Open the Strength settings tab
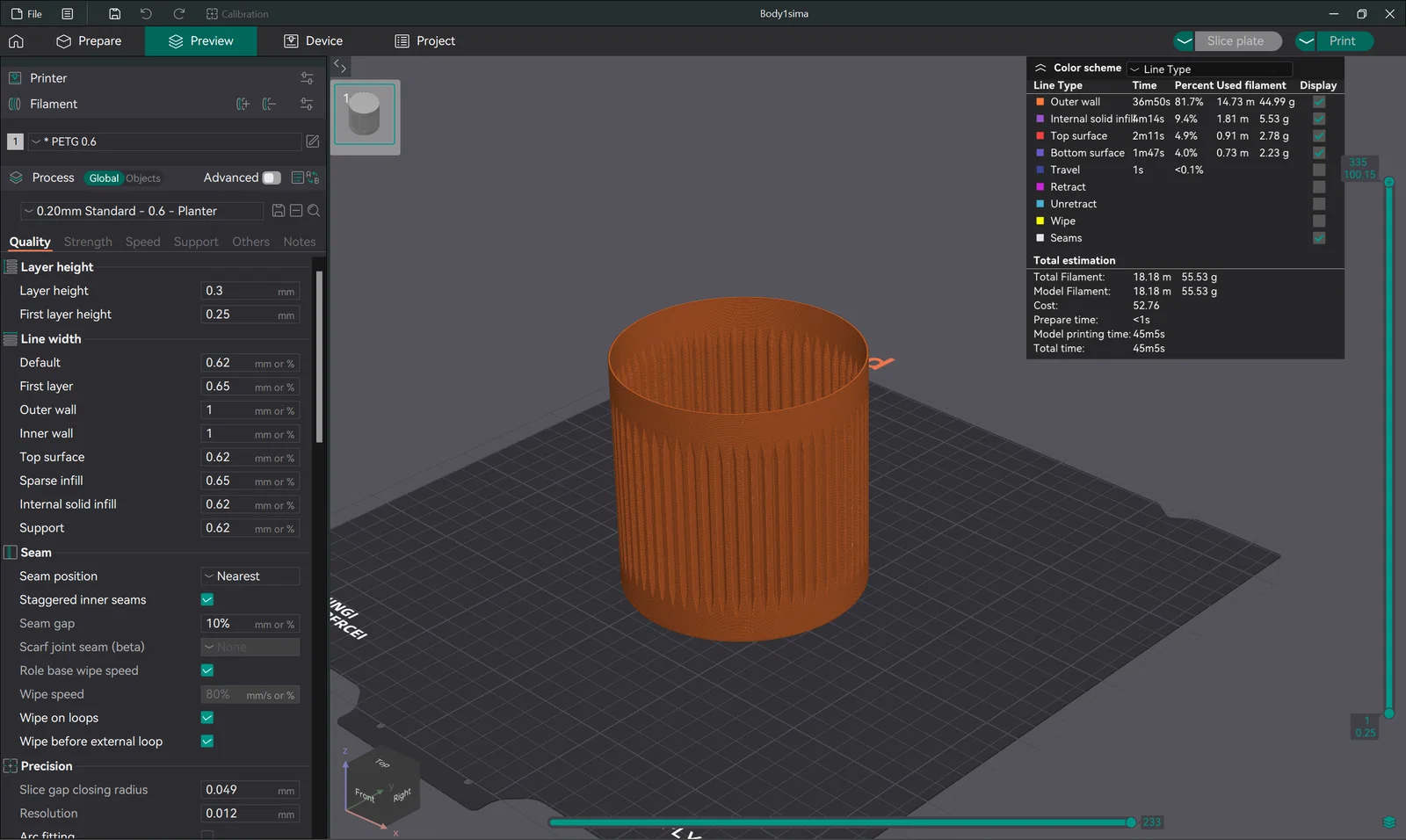 (88, 242)
